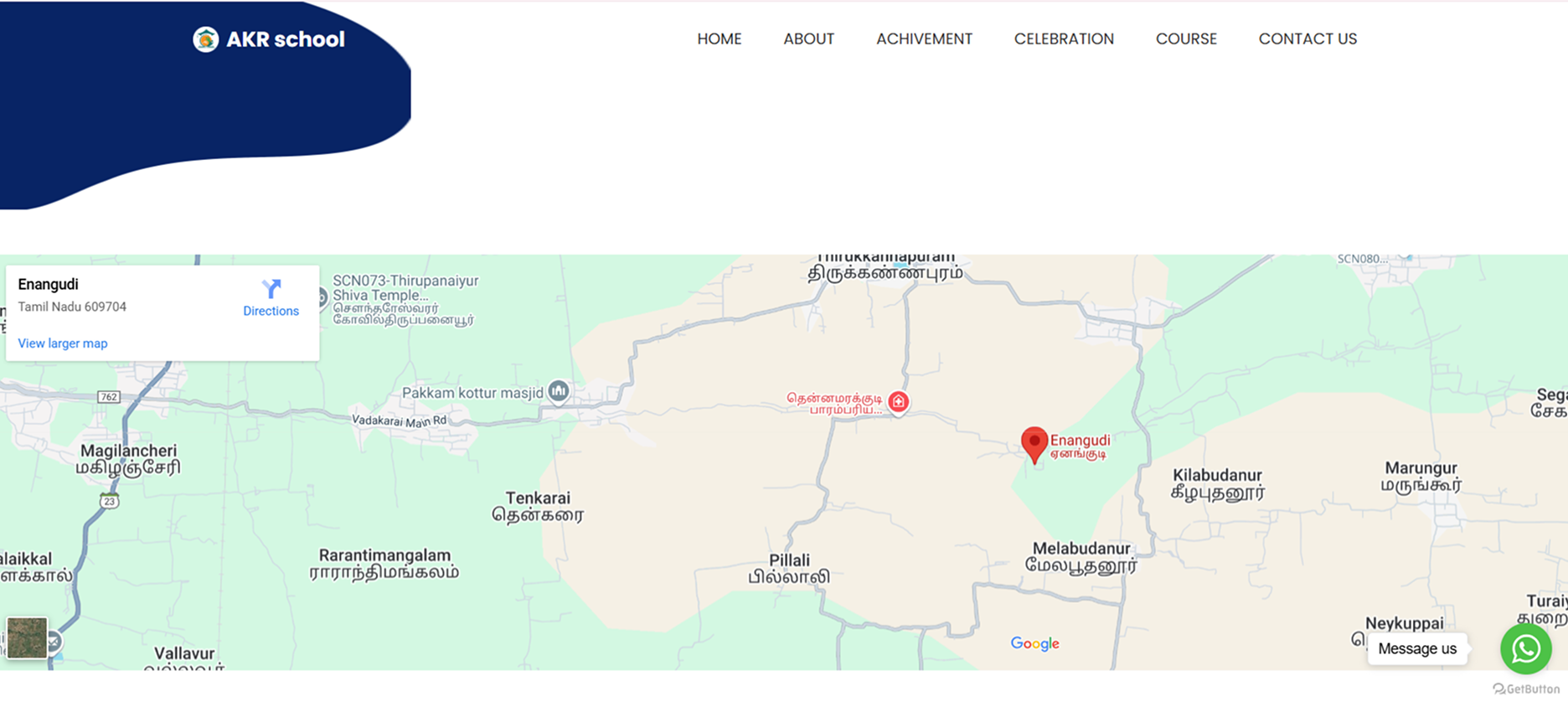Navigate to CONTACT US page
The width and height of the screenshot is (1568, 707).
click(1307, 39)
